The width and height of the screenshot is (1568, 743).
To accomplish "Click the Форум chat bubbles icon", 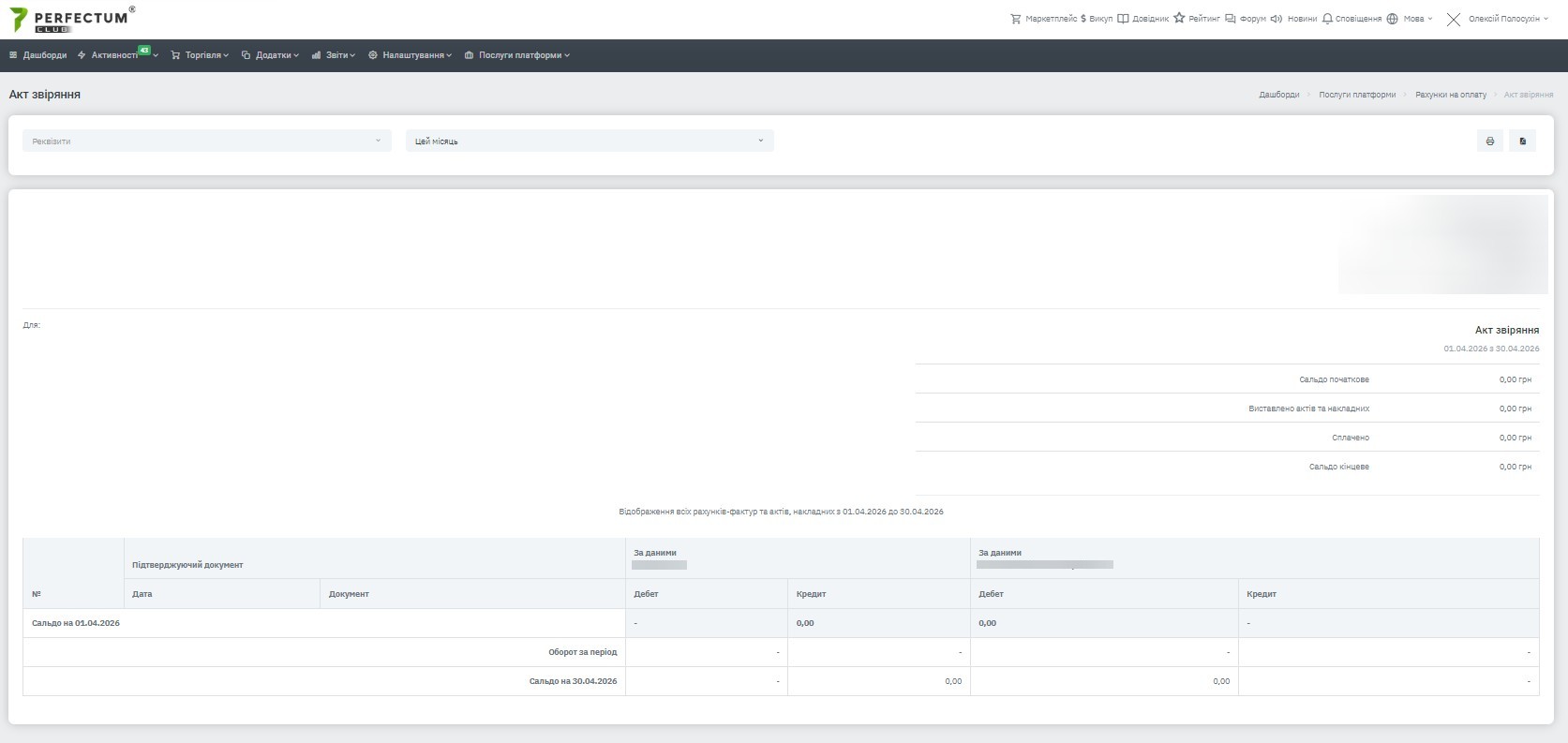I will tap(1231, 19).
